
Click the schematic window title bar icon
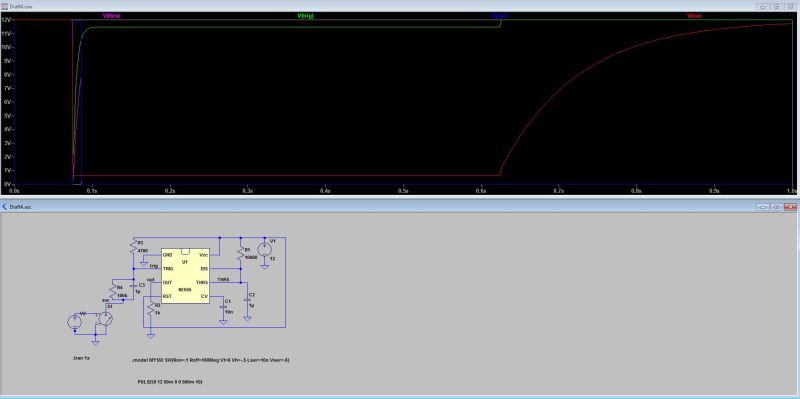5,207
